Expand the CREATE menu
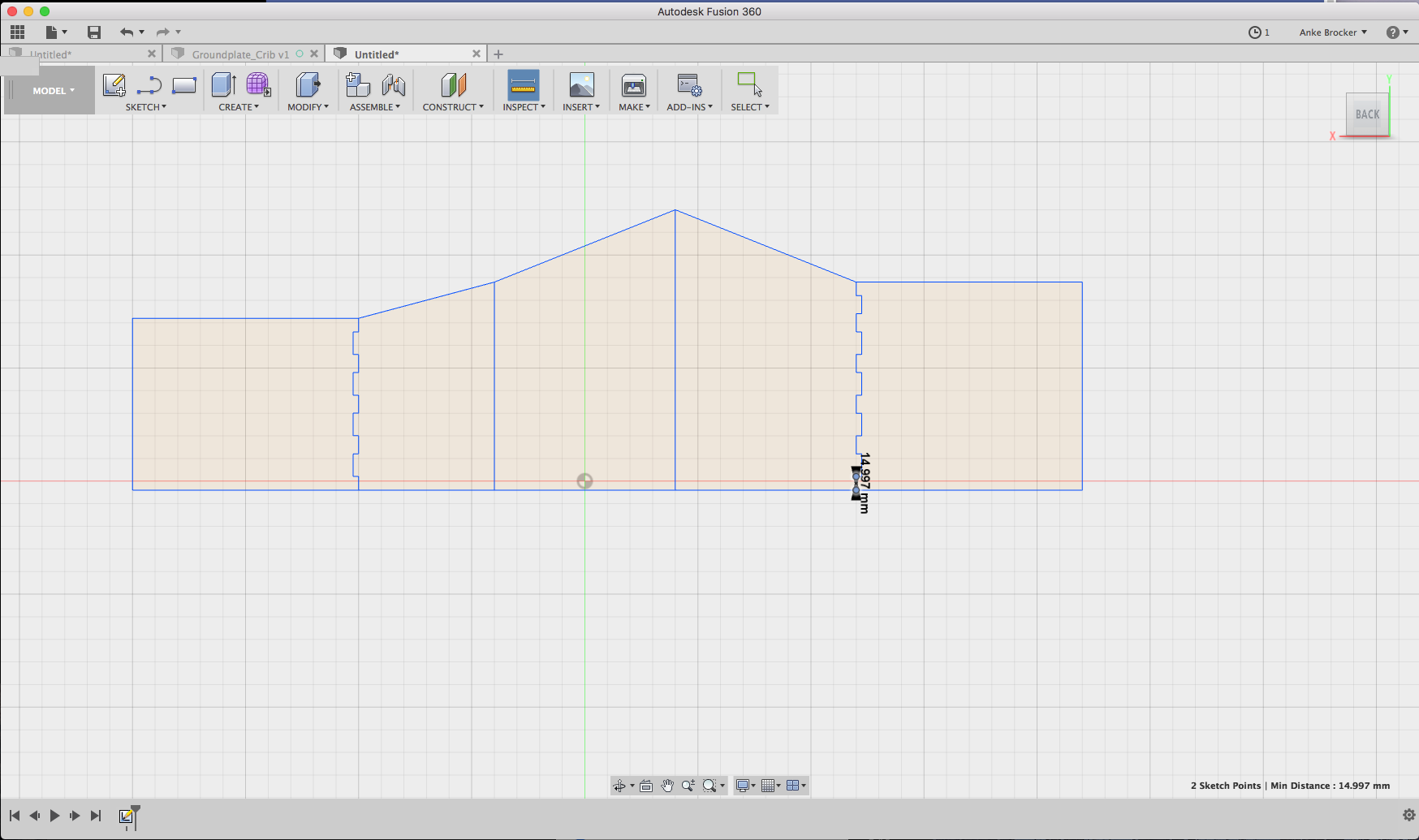This screenshot has height=840, width=1419. 239,107
